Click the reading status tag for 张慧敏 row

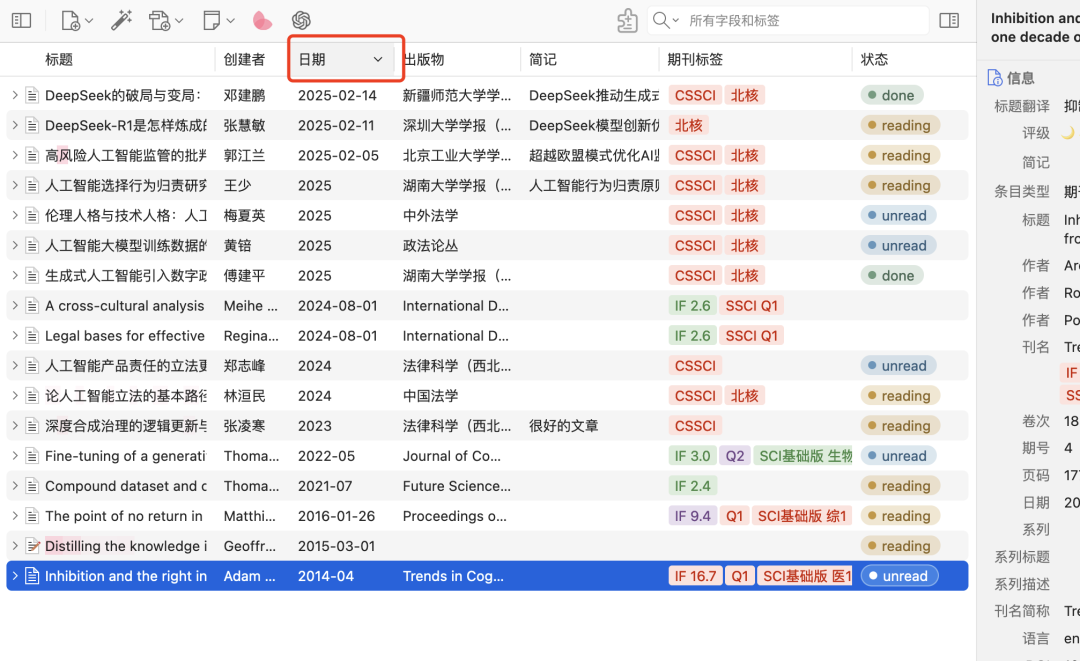pos(900,125)
